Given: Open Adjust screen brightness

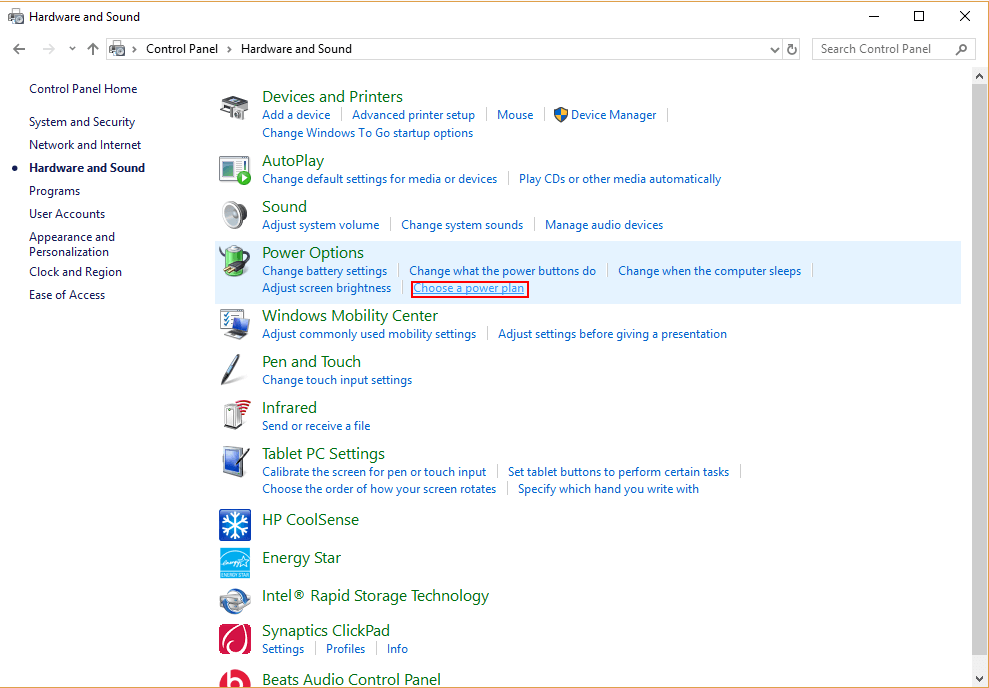Looking at the screenshot, I should click(x=326, y=288).
